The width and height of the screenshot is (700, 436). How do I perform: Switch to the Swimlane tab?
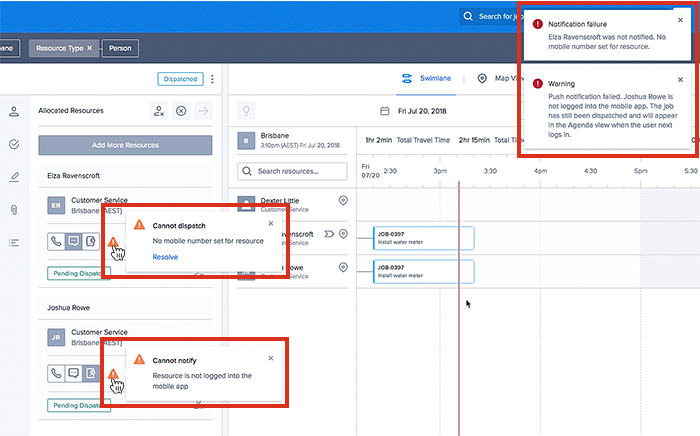point(427,78)
